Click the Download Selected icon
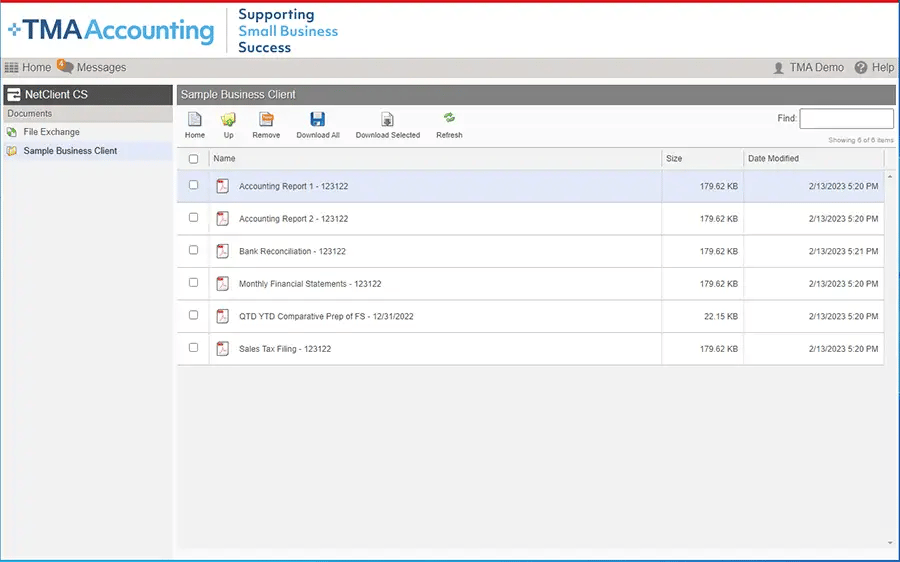900x562 pixels. point(387,119)
